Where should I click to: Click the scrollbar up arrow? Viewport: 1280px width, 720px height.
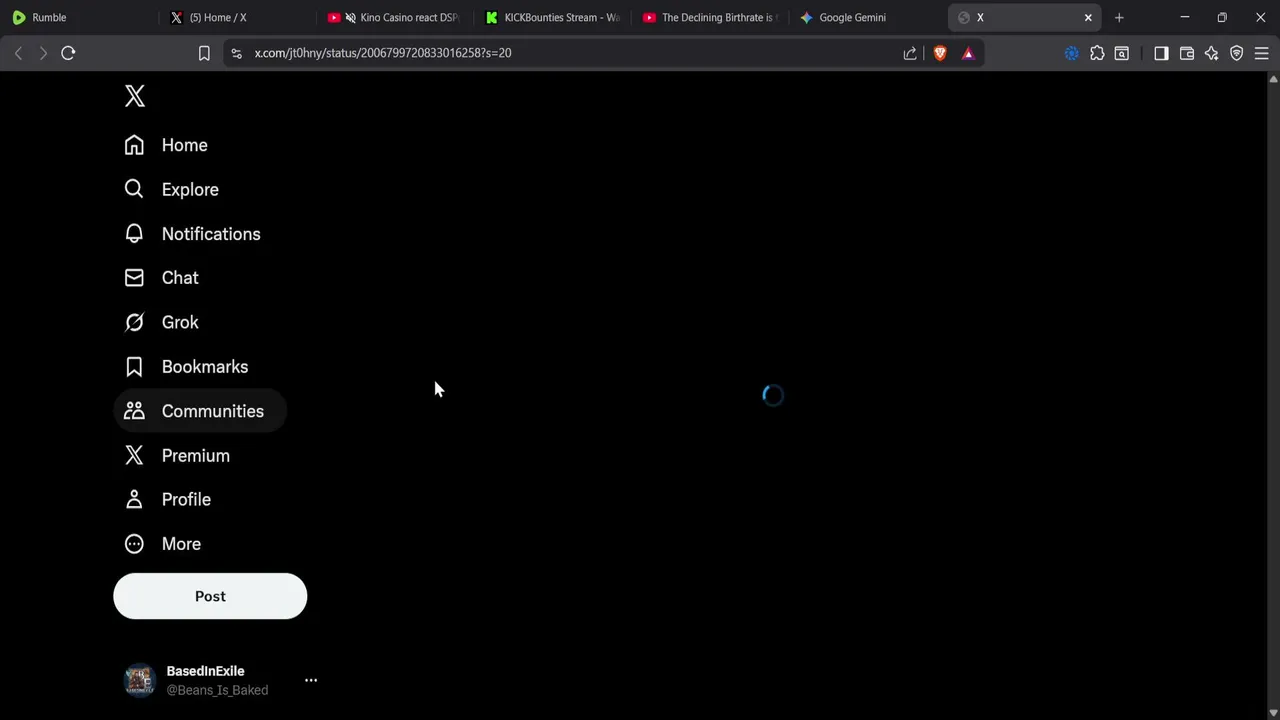coord(1273,78)
